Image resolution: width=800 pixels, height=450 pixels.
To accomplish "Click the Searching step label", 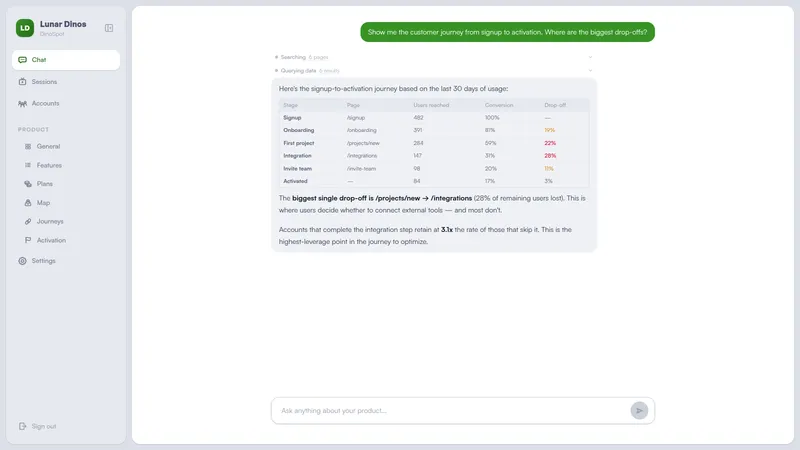I will click(293, 57).
